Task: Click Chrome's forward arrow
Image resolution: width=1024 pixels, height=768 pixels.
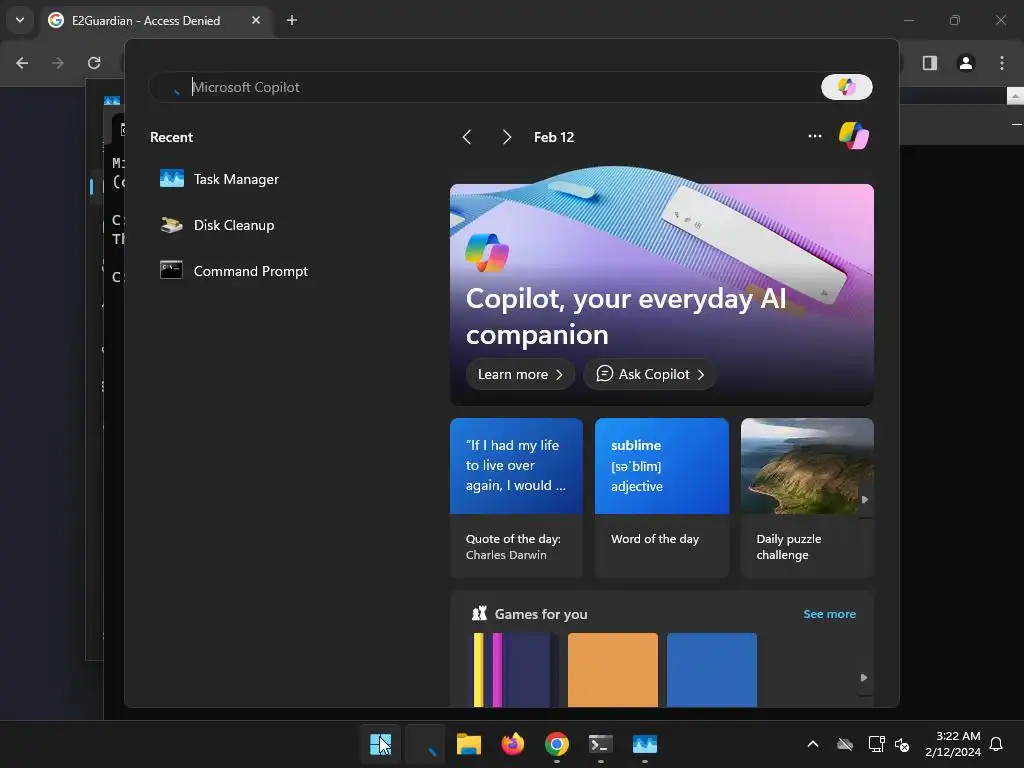Action: click(58, 63)
